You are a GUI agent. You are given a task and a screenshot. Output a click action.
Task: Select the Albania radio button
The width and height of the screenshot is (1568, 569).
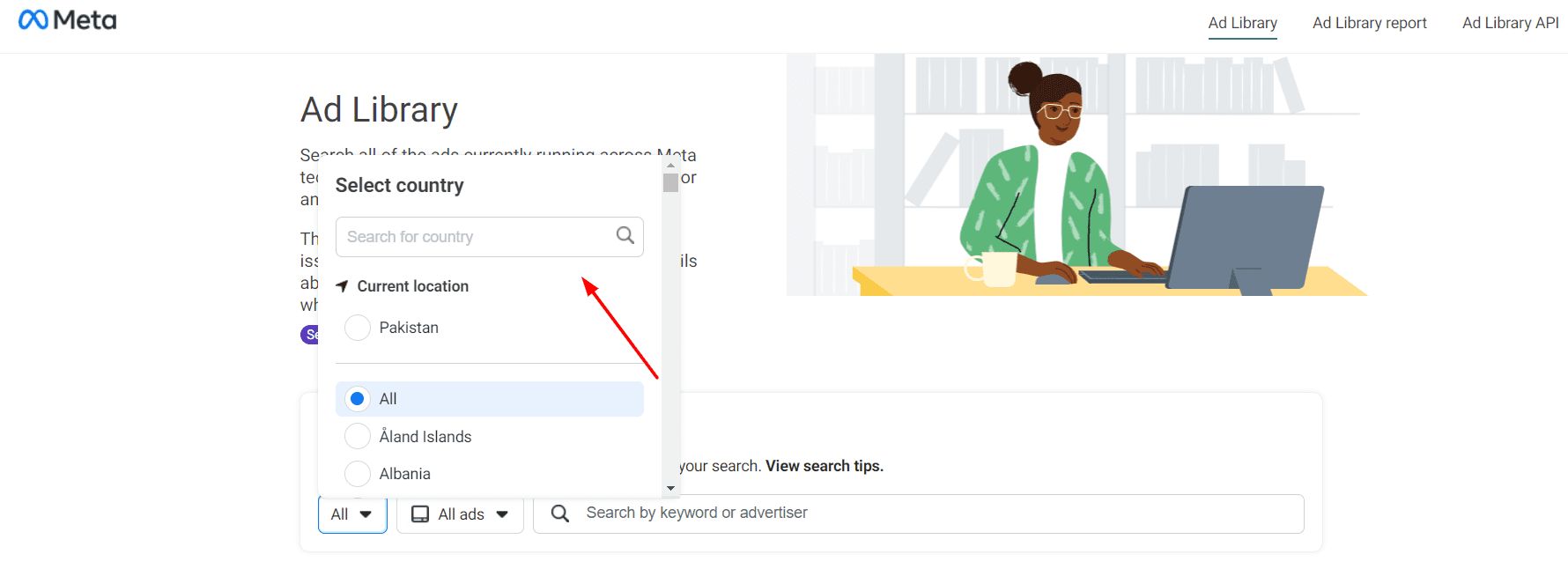(358, 474)
